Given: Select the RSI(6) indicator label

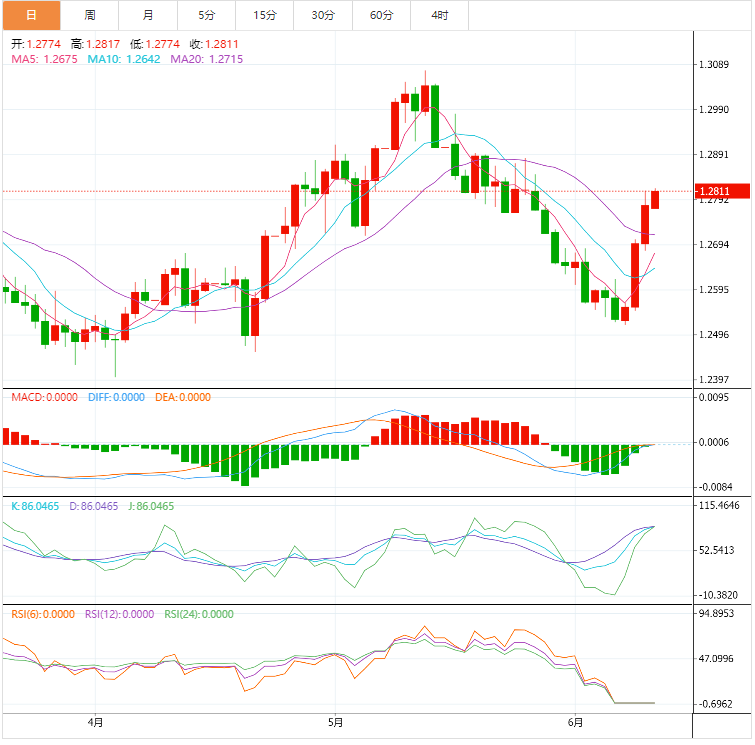Looking at the screenshot, I should [44, 614].
